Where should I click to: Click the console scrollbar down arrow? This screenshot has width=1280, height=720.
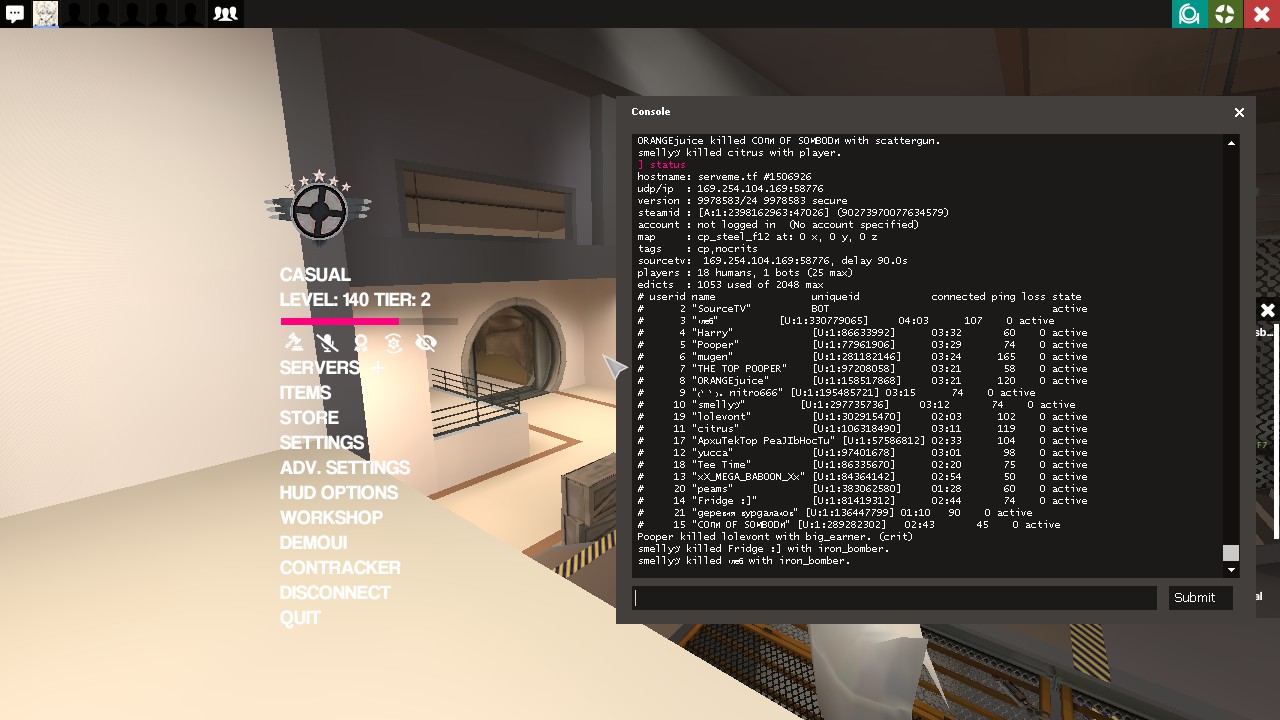point(1231,570)
